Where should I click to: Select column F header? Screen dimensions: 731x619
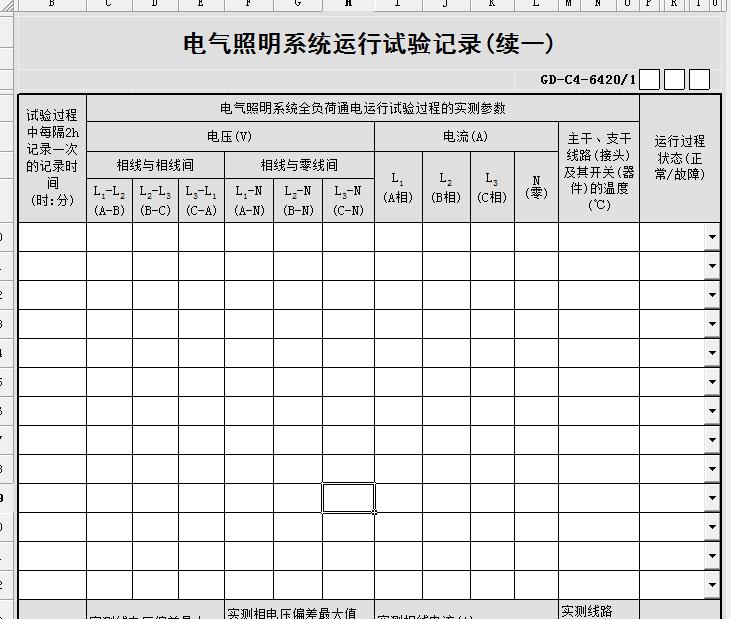[x=249, y=4]
